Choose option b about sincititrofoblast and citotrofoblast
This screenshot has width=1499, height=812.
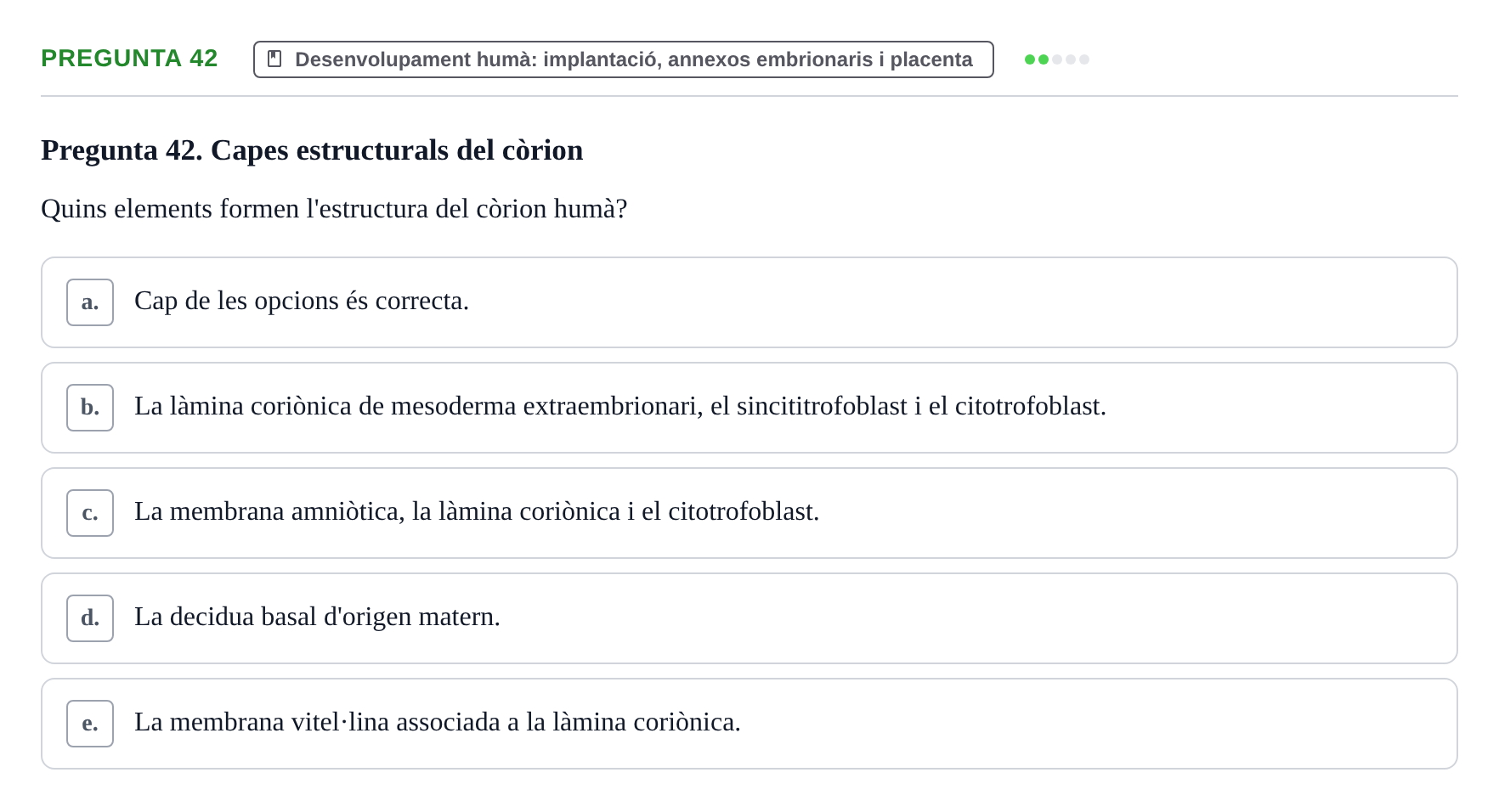(x=749, y=408)
